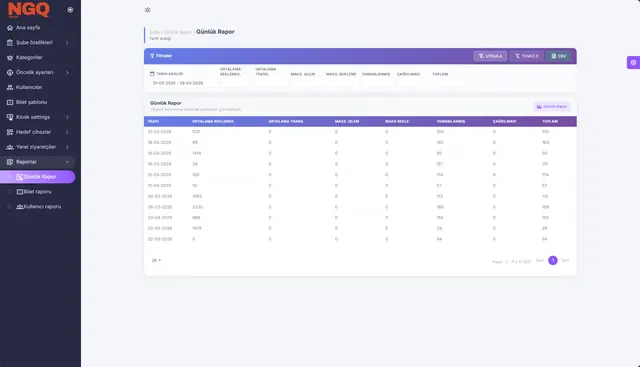Click the Bilet raporu icon

pos(19,192)
